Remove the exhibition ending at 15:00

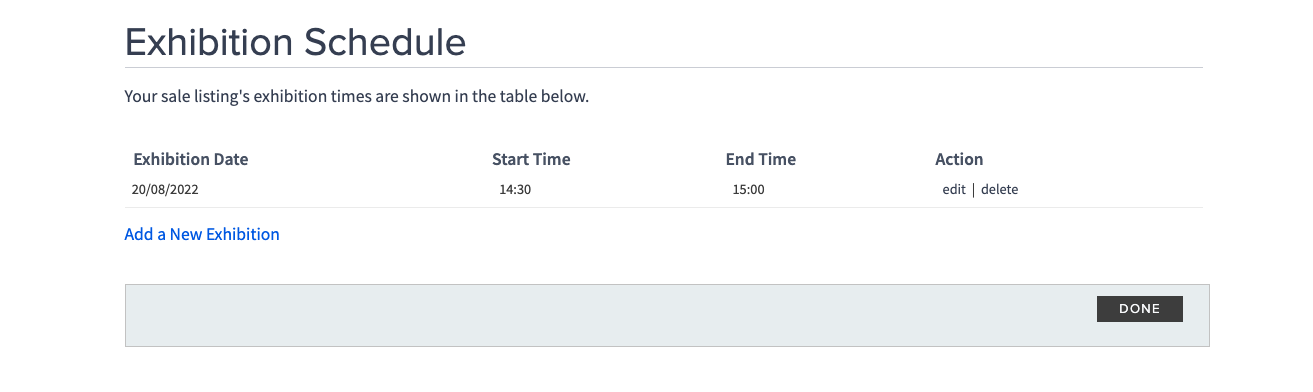pos(999,189)
